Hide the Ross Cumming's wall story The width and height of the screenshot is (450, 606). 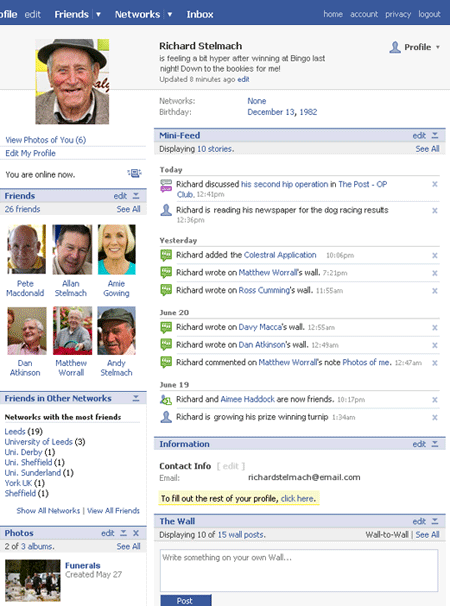pyautogui.click(x=435, y=291)
